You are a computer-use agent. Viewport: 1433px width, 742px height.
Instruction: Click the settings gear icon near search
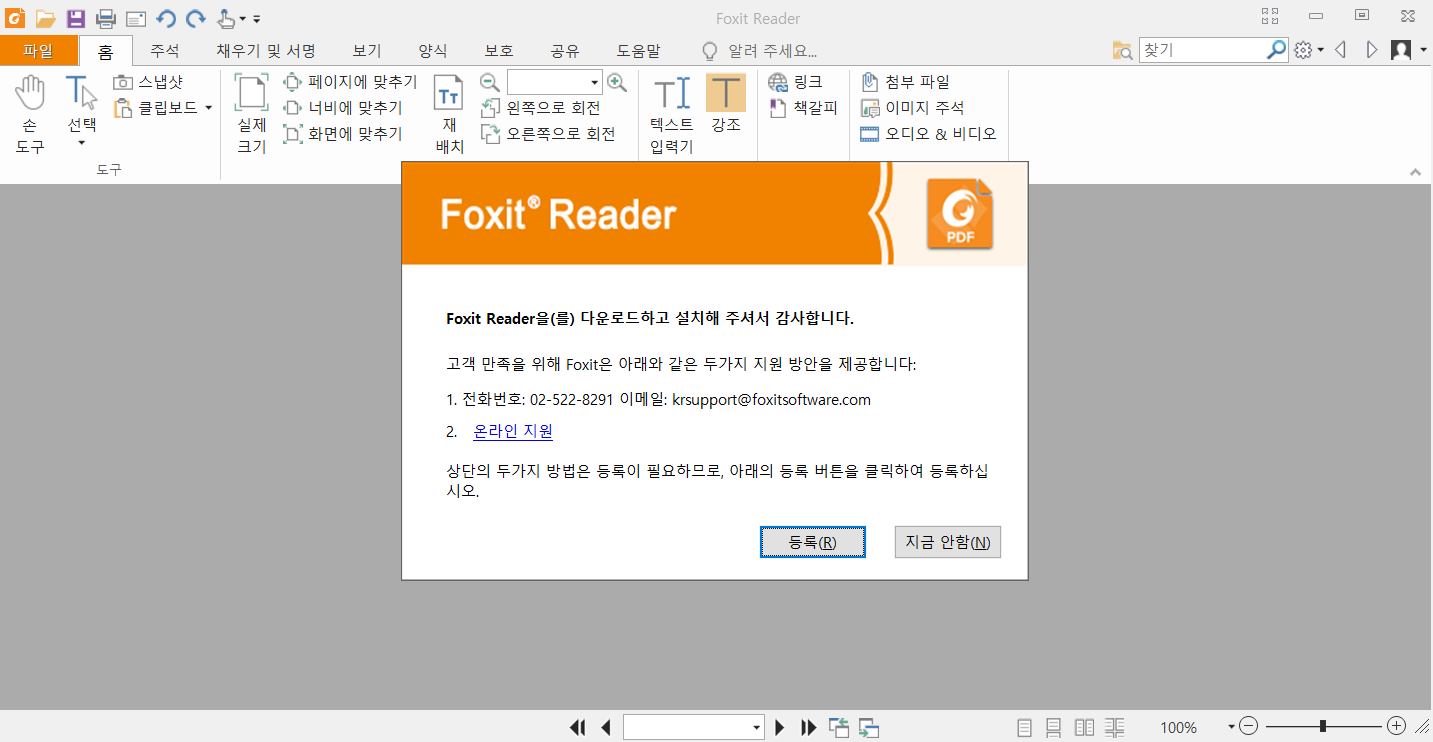pyautogui.click(x=1303, y=50)
